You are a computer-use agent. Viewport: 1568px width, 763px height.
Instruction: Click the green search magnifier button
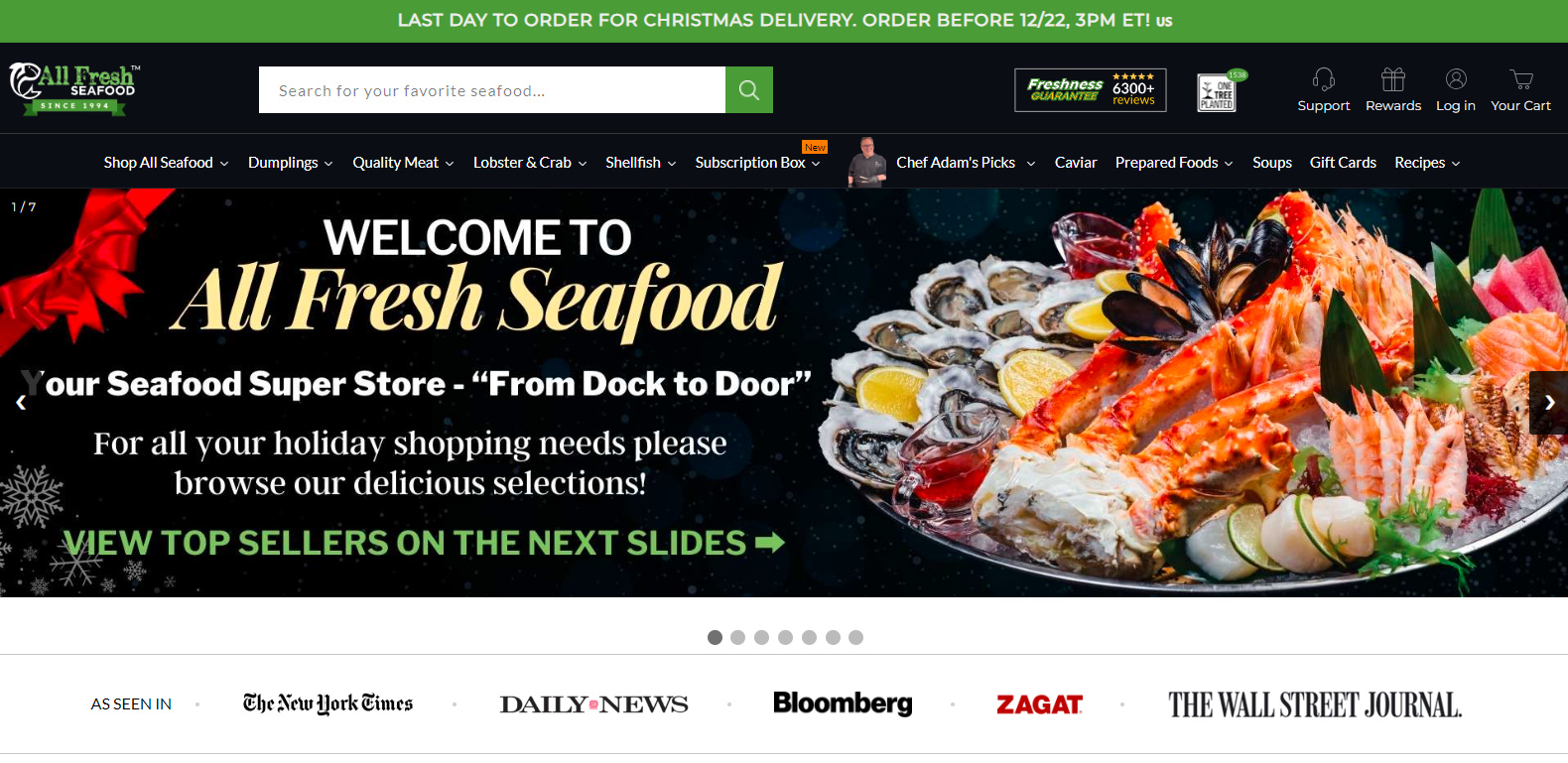click(749, 90)
